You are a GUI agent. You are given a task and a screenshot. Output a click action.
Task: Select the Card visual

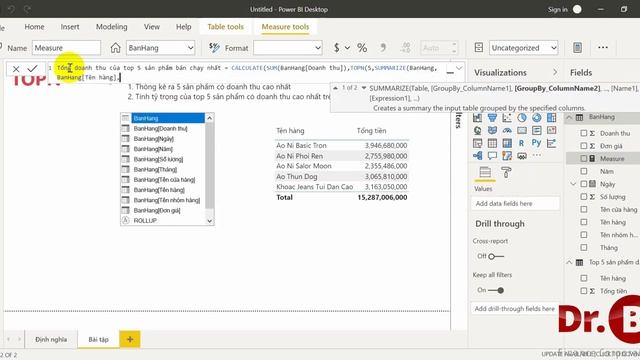click(522, 131)
